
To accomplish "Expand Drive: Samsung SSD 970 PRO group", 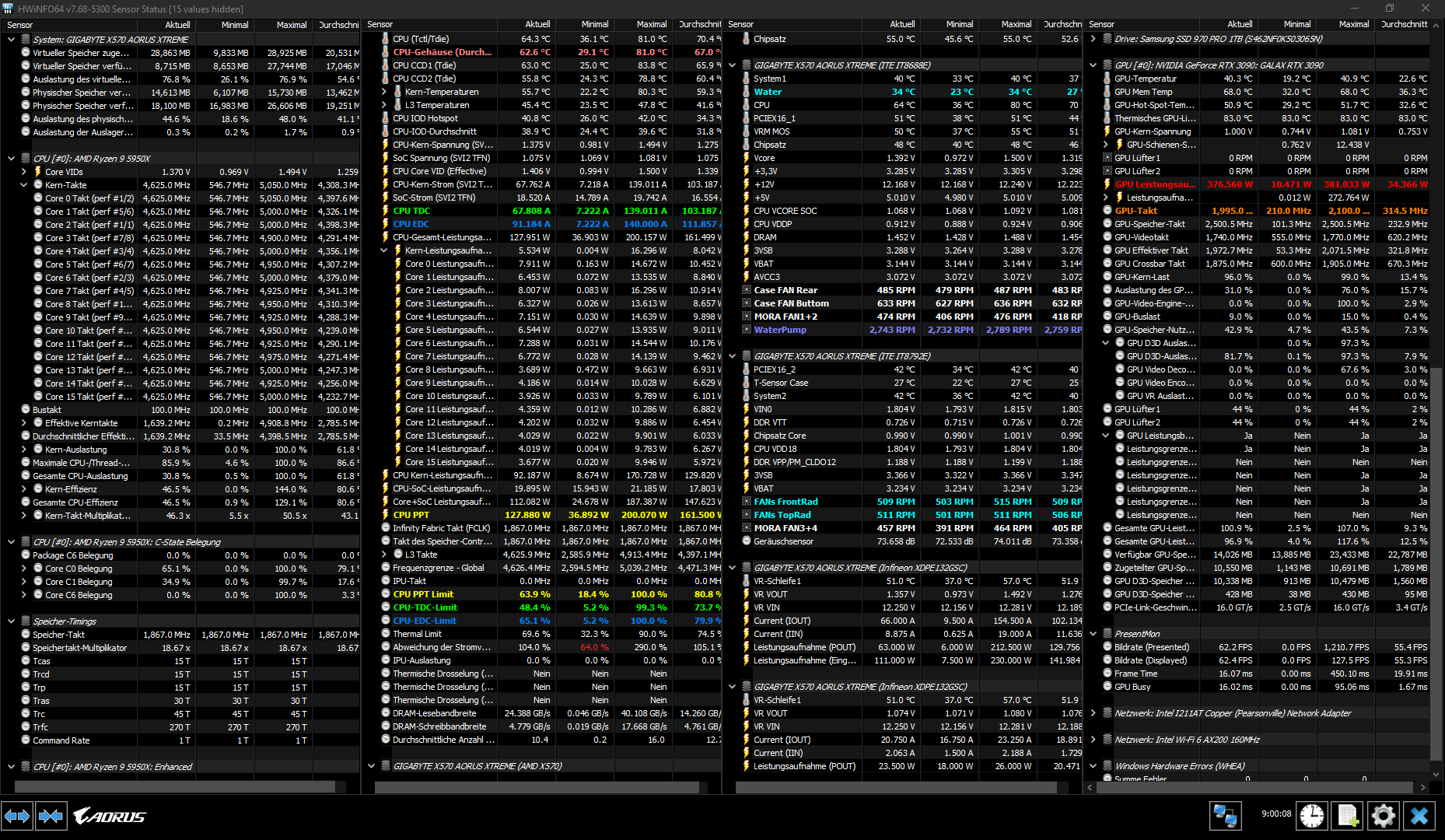I will tap(1093, 39).
